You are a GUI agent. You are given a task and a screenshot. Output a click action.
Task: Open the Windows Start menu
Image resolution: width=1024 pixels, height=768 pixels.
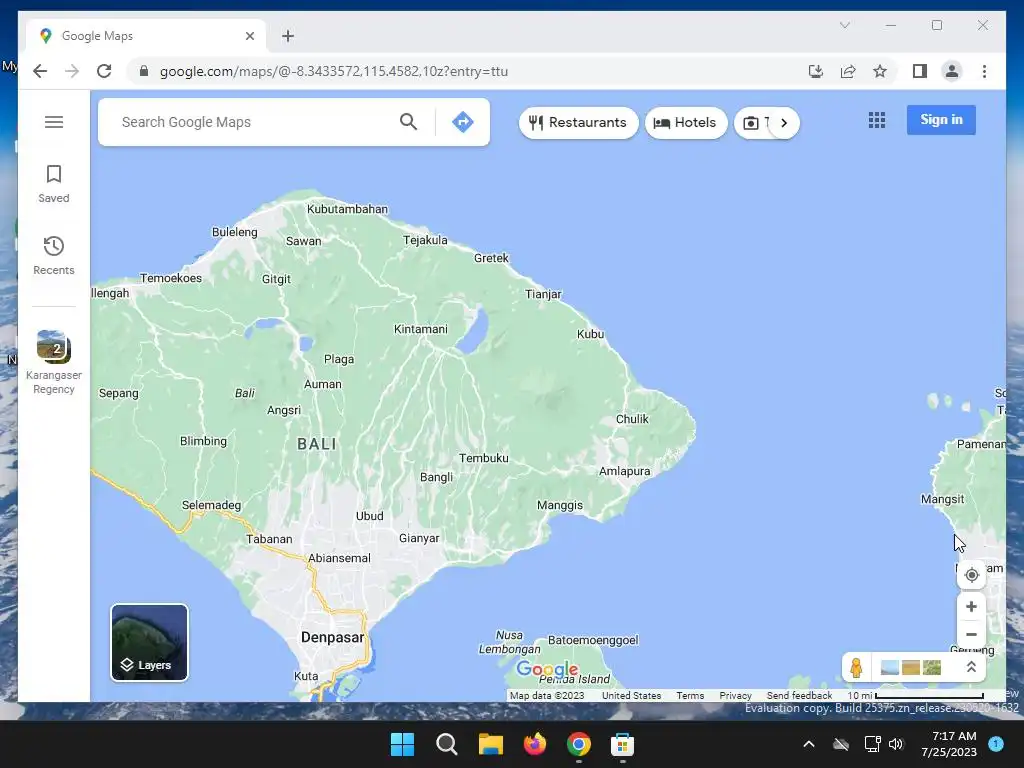point(402,744)
